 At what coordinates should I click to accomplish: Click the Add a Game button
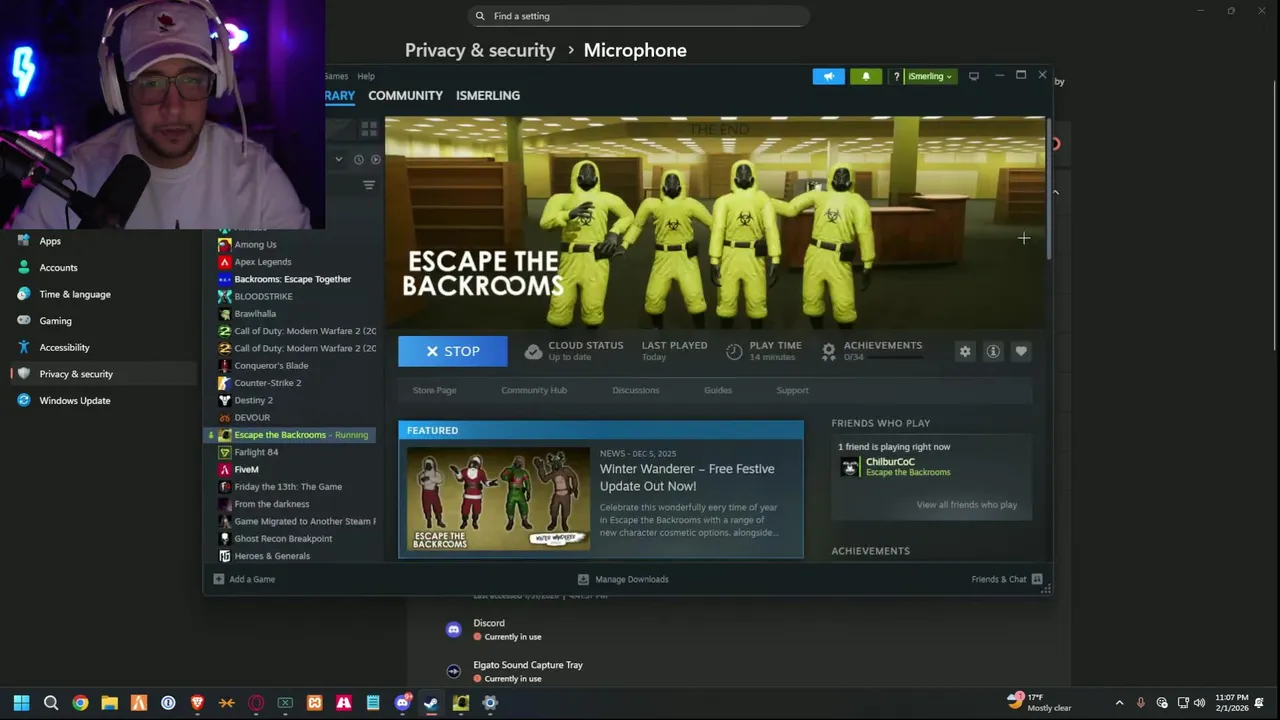tap(244, 579)
